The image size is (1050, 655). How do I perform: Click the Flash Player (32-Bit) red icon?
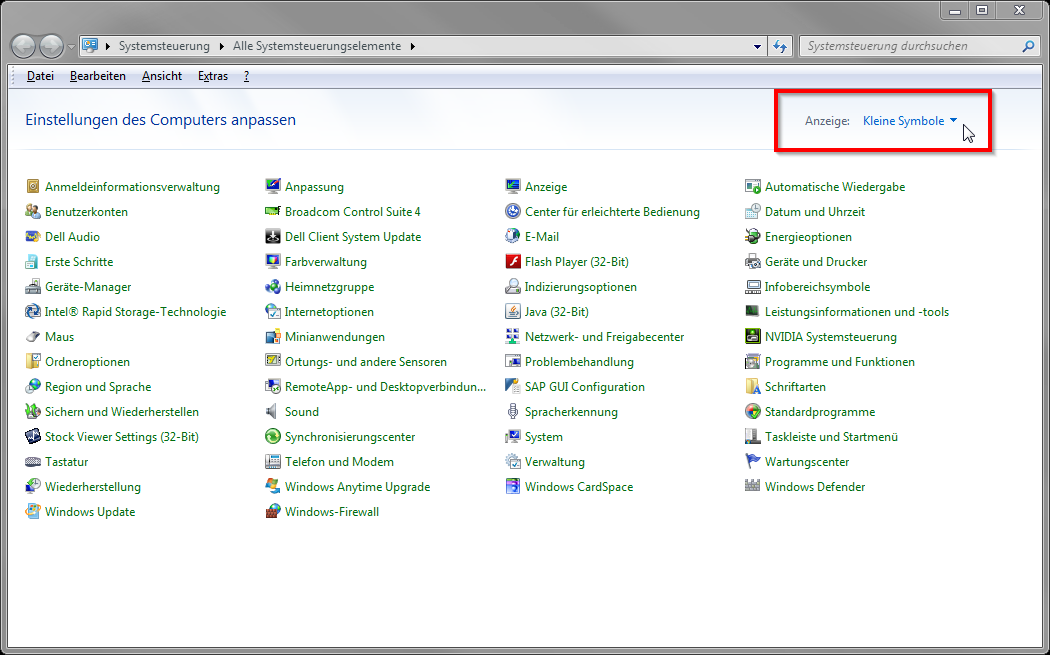pyautogui.click(x=513, y=262)
